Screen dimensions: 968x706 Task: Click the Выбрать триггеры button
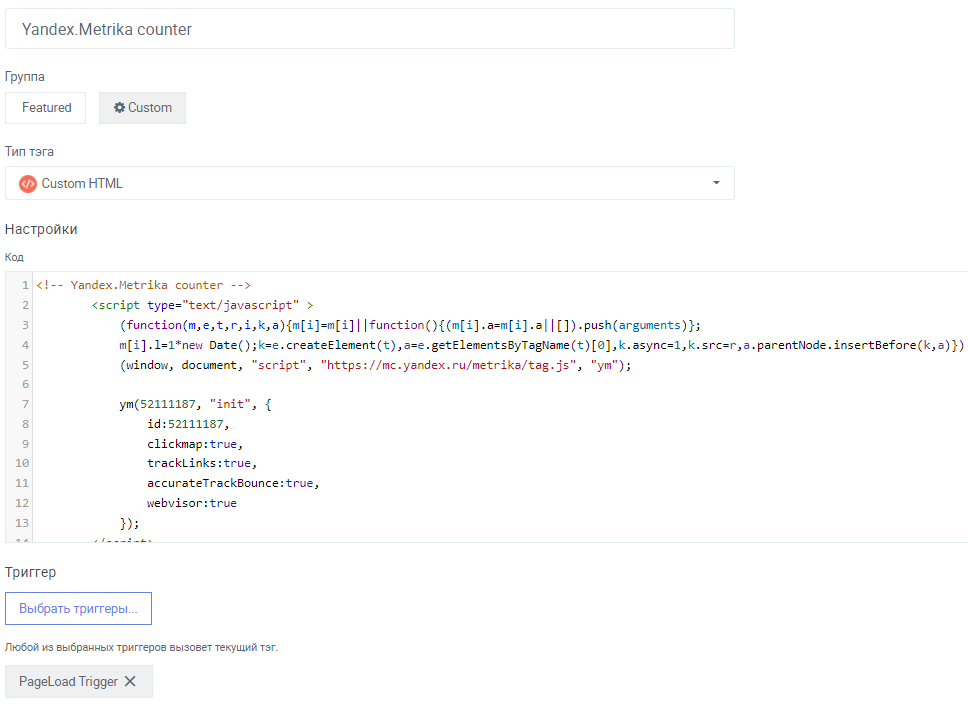(78, 608)
